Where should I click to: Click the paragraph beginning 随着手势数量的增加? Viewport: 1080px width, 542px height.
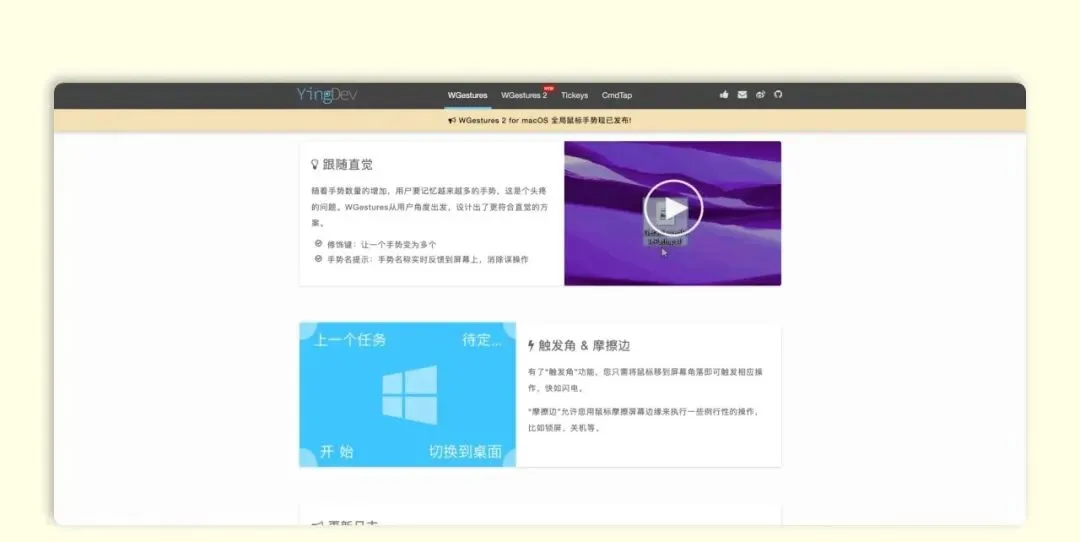pyautogui.click(x=429, y=207)
